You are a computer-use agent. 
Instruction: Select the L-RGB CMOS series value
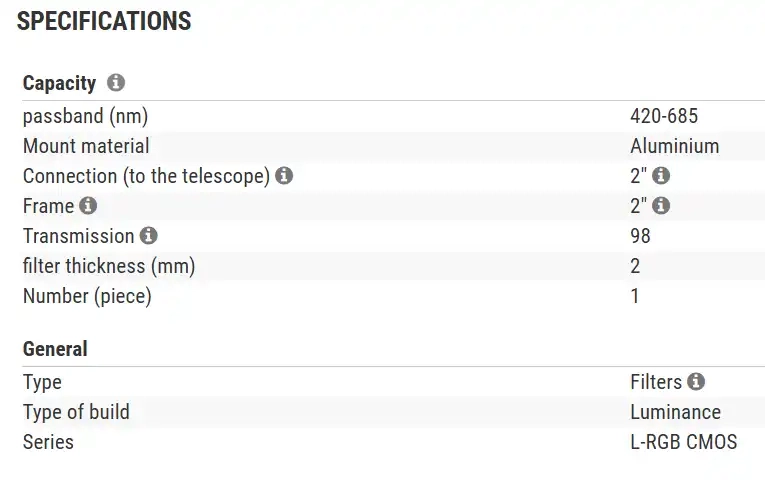tap(683, 441)
